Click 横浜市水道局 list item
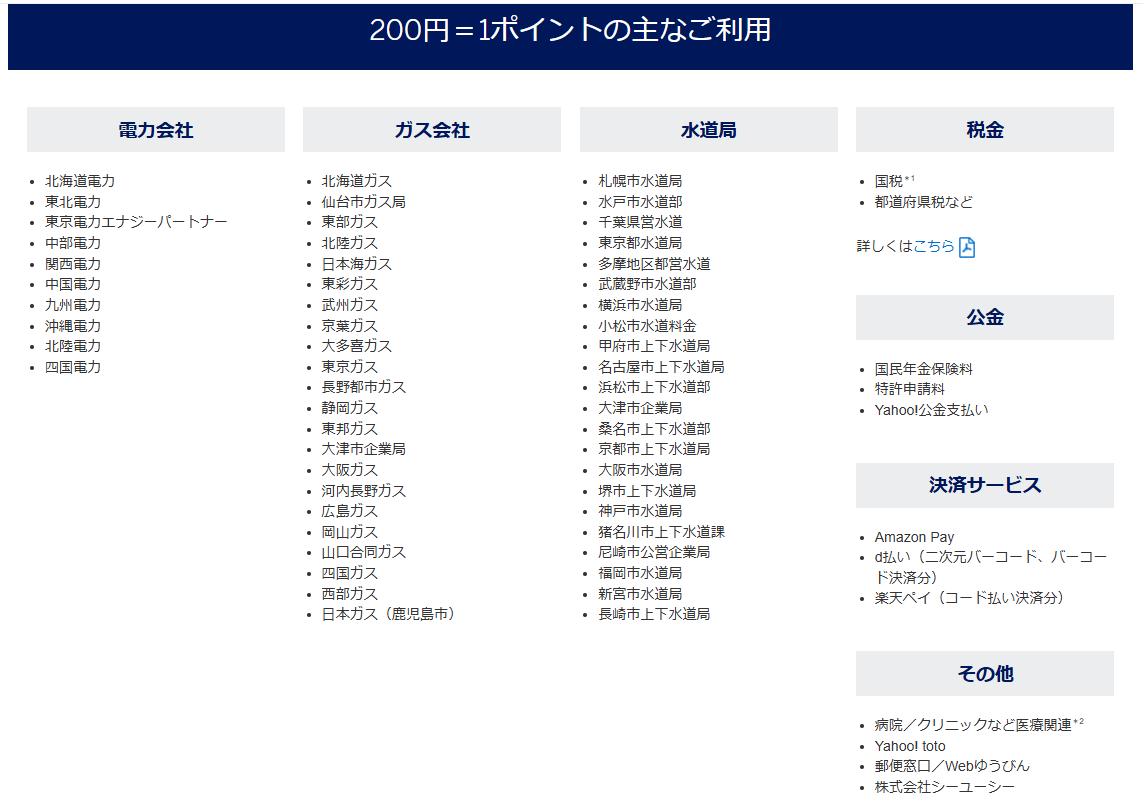The height and width of the screenshot is (810, 1143). click(x=640, y=305)
